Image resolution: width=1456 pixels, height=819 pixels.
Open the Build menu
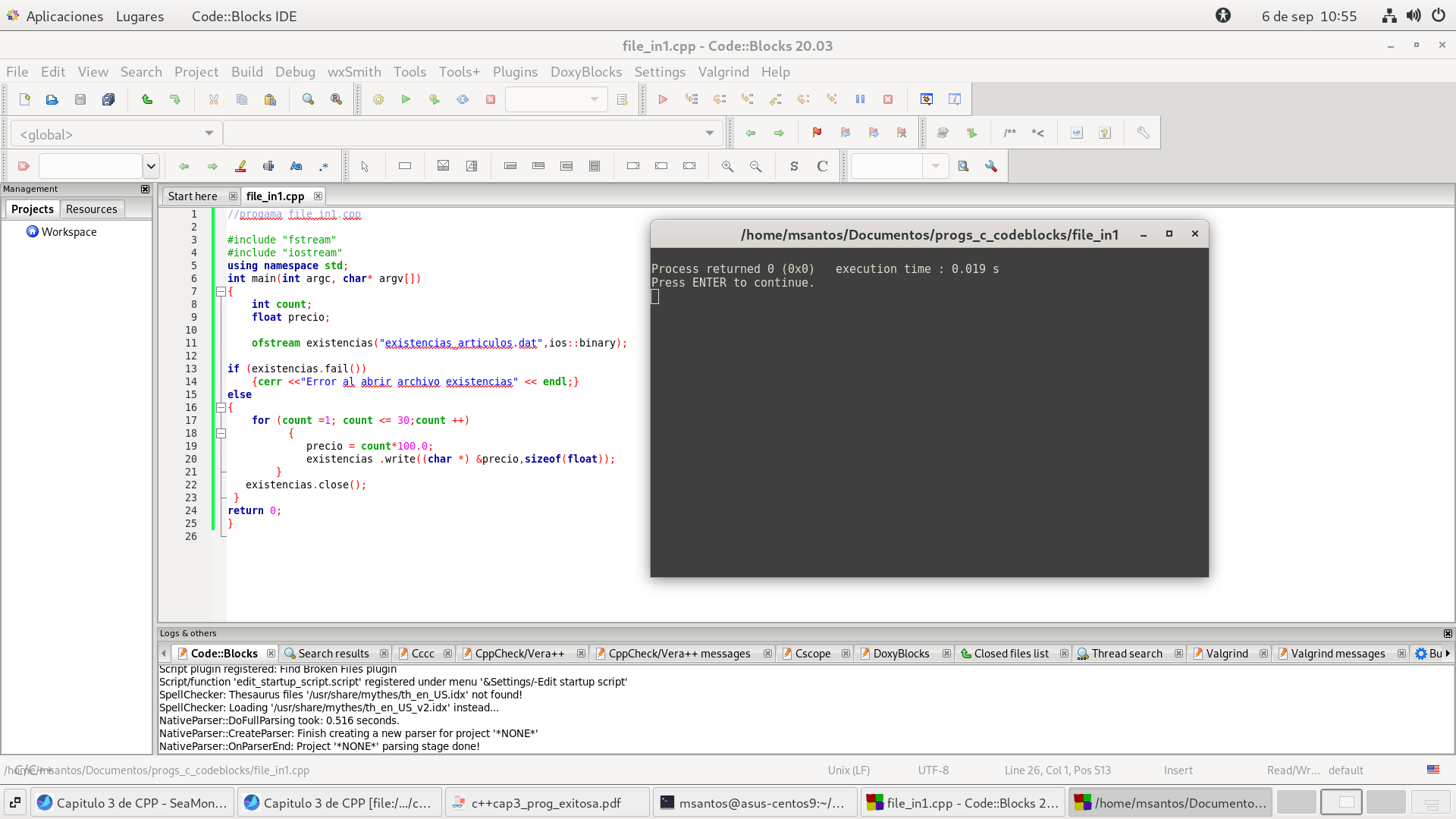(x=246, y=71)
